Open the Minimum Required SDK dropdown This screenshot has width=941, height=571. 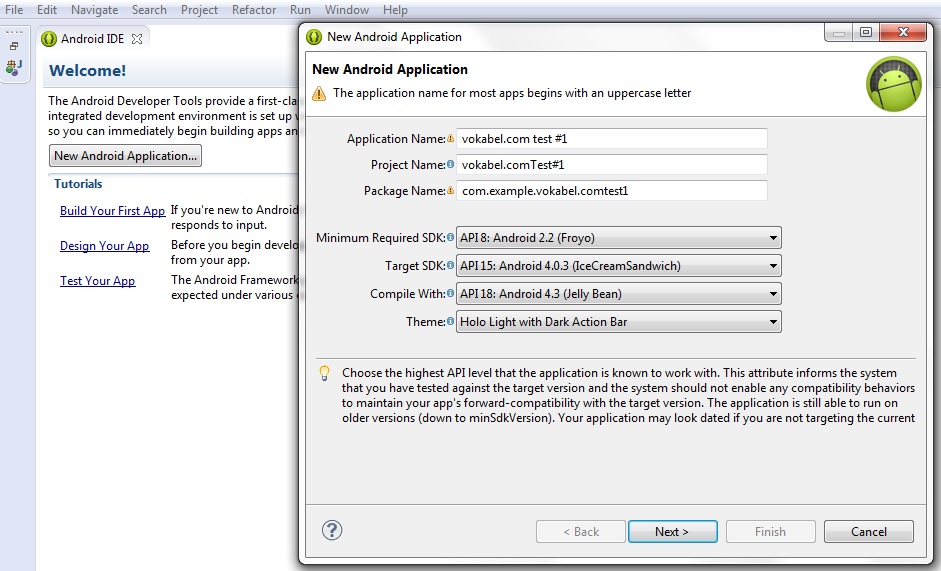point(619,238)
